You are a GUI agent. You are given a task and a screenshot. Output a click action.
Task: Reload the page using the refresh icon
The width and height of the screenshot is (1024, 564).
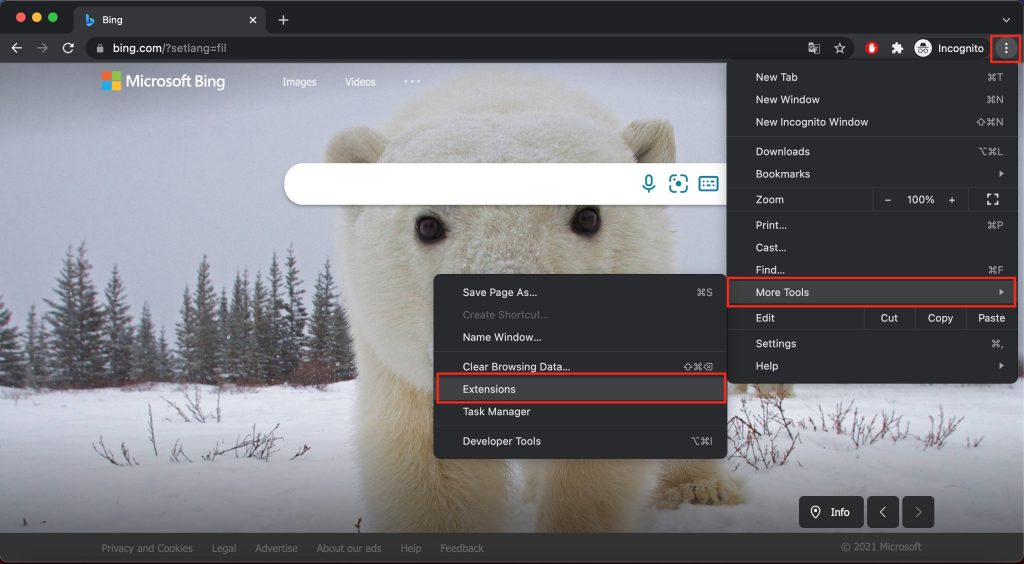point(68,48)
